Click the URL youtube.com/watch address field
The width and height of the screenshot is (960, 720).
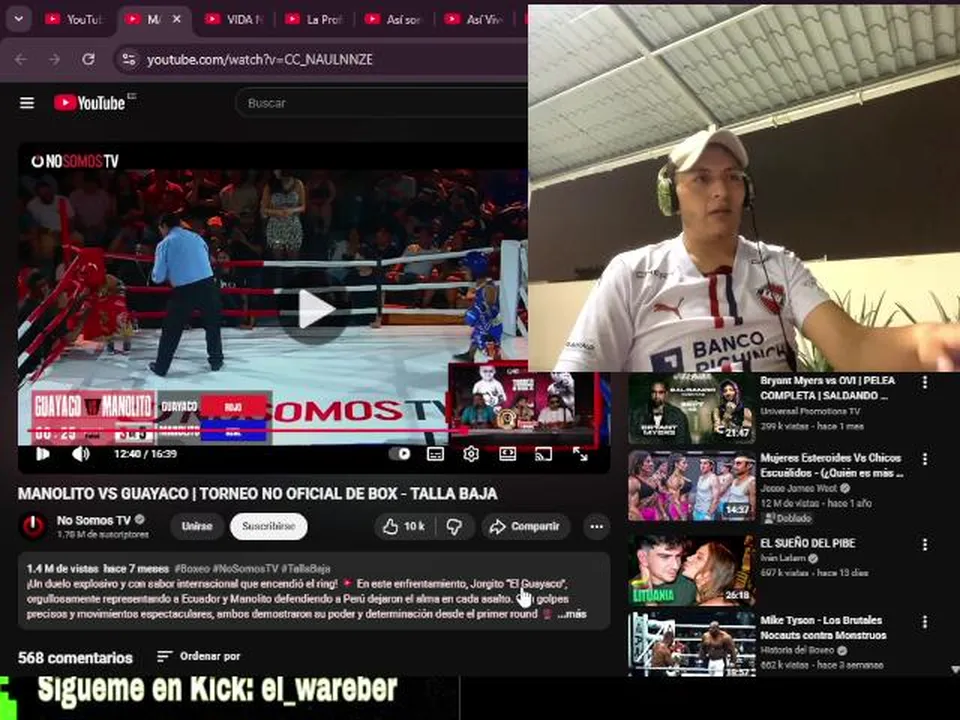260,59
